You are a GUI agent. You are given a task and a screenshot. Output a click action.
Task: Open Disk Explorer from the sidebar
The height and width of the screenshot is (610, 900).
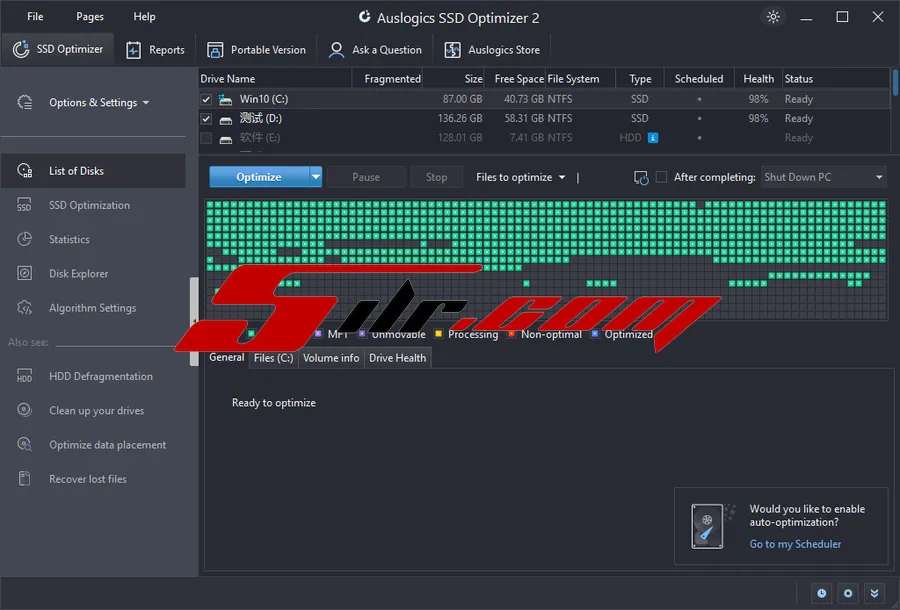93,274
